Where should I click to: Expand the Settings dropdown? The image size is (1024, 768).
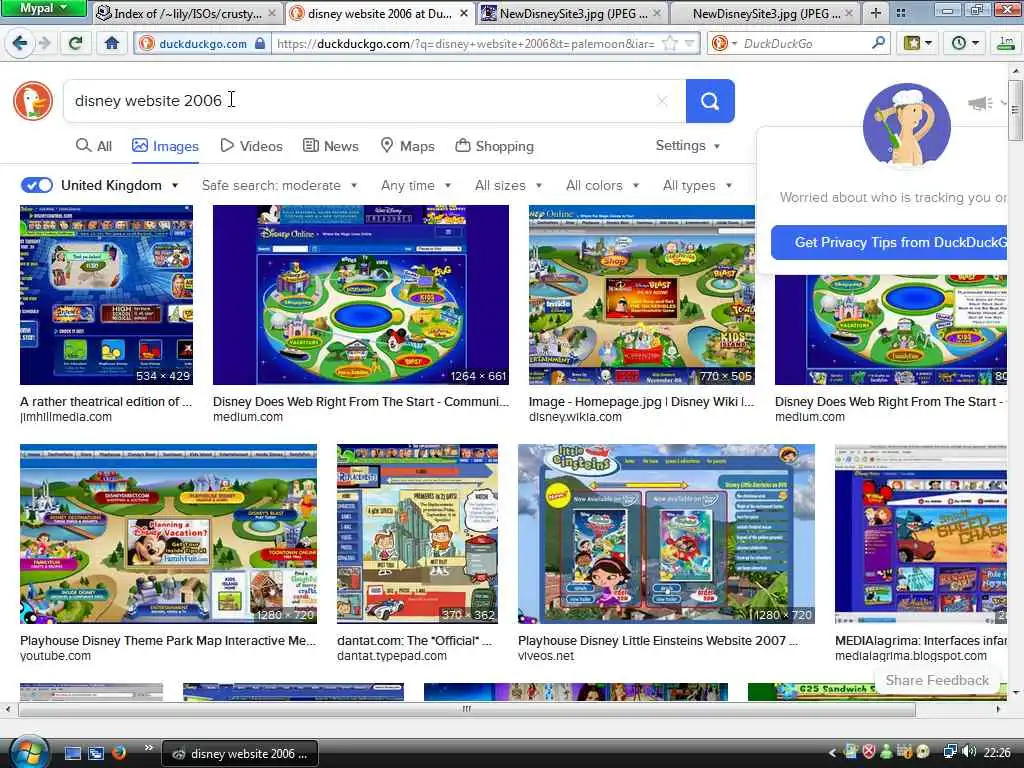[688, 146]
